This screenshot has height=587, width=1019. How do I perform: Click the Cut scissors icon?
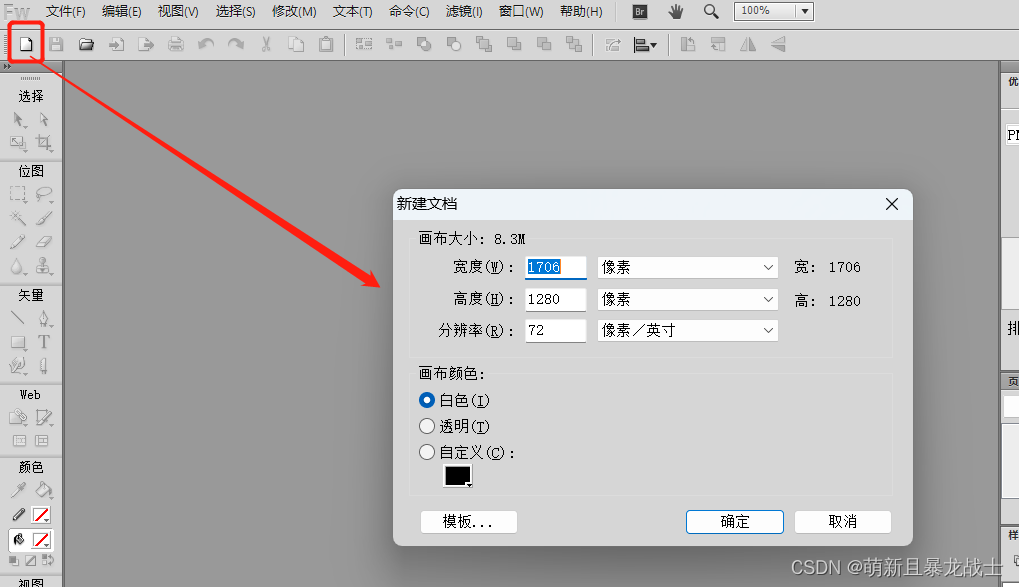coord(266,44)
